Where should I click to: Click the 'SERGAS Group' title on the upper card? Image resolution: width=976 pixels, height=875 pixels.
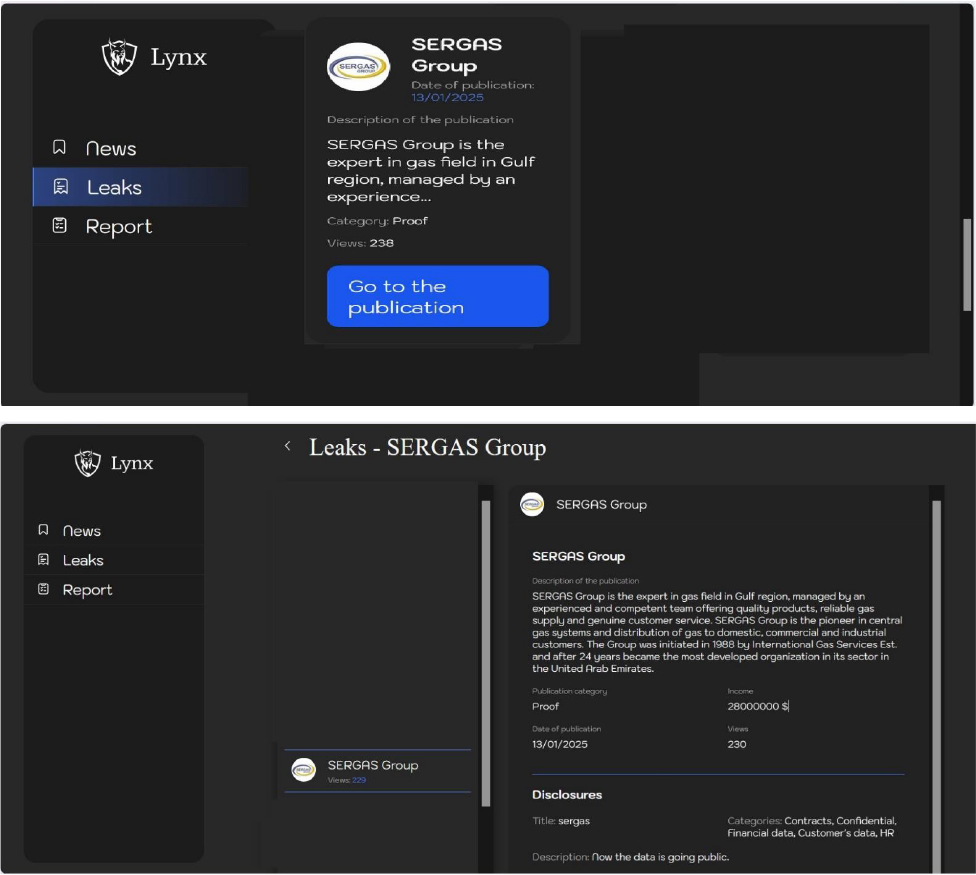pyautogui.click(x=456, y=55)
